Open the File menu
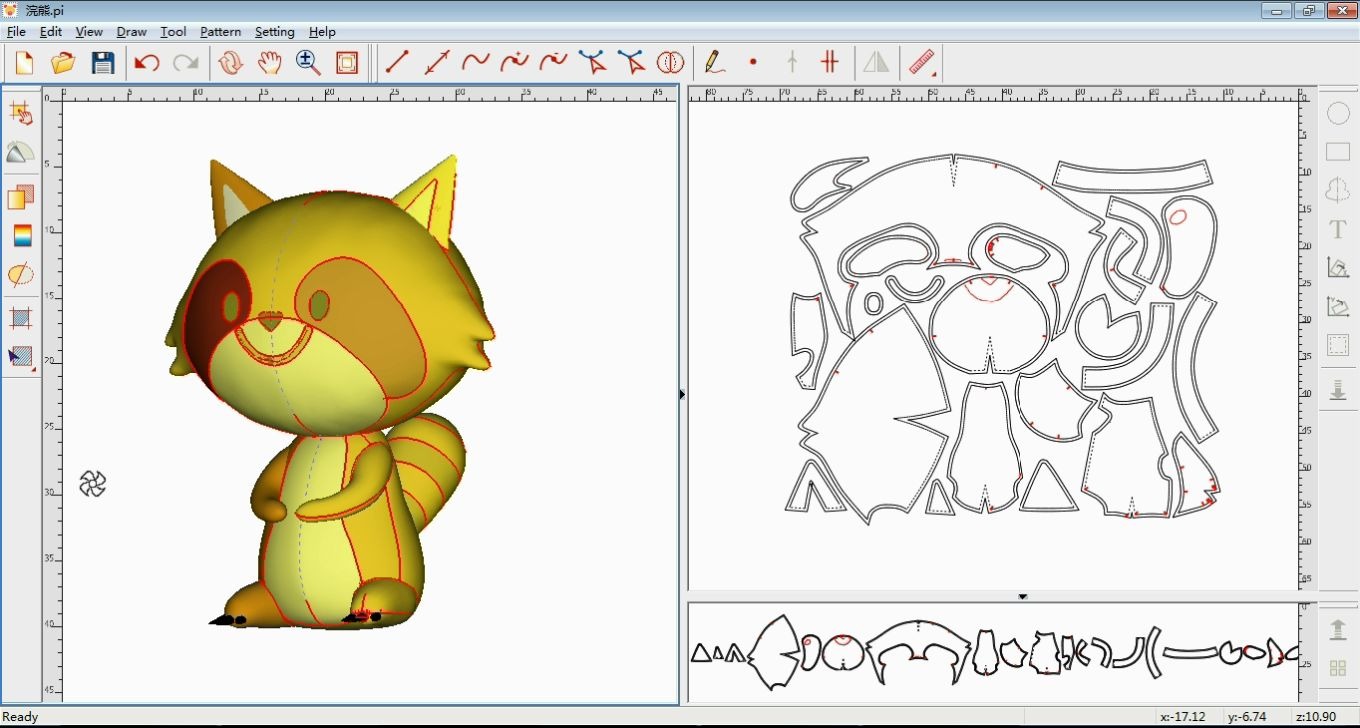 (16, 32)
